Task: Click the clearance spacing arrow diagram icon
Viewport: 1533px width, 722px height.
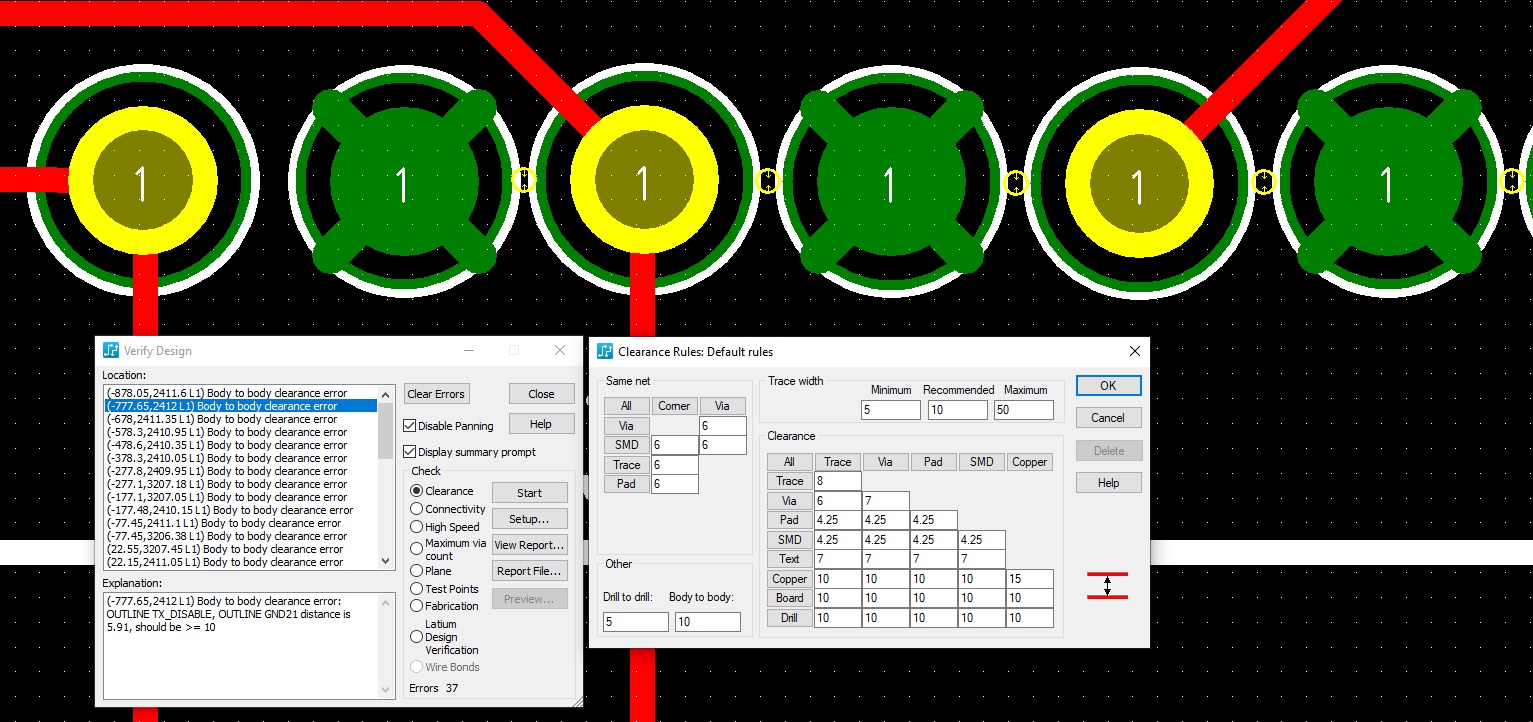Action: click(1107, 586)
